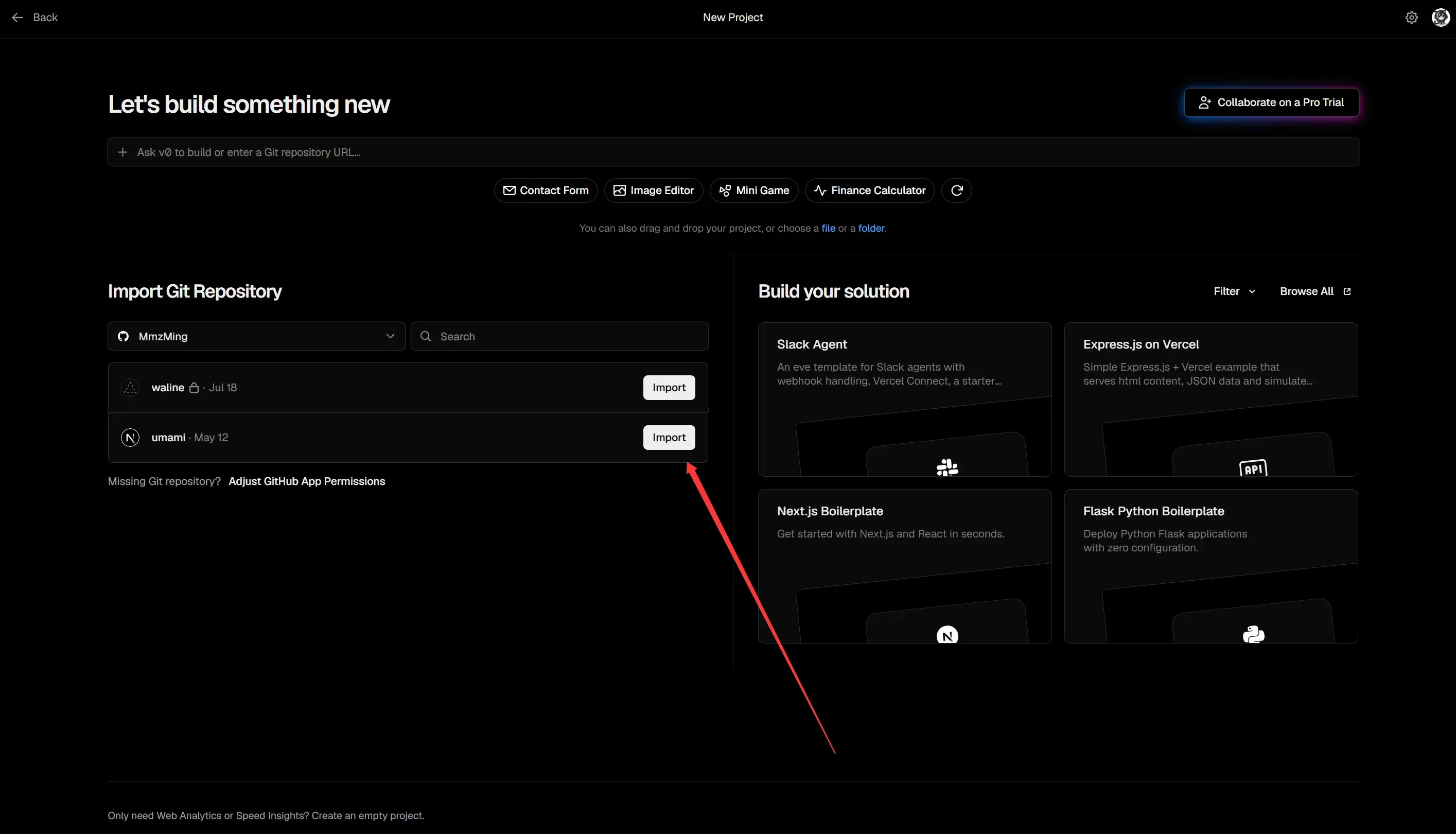The height and width of the screenshot is (834, 1456).
Task: Choose the Mini Game suggestion
Action: [x=754, y=191]
